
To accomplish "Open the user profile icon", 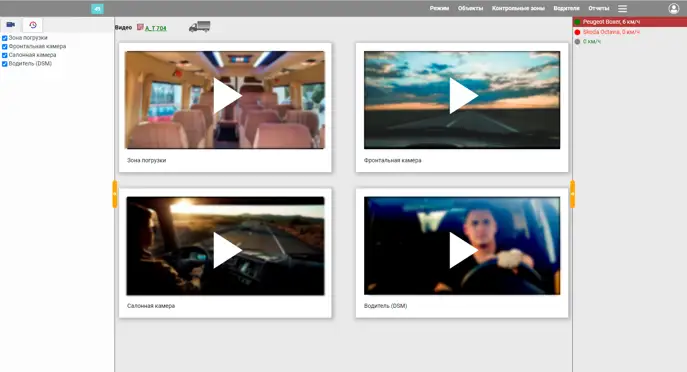I will (x=673, y=8).
